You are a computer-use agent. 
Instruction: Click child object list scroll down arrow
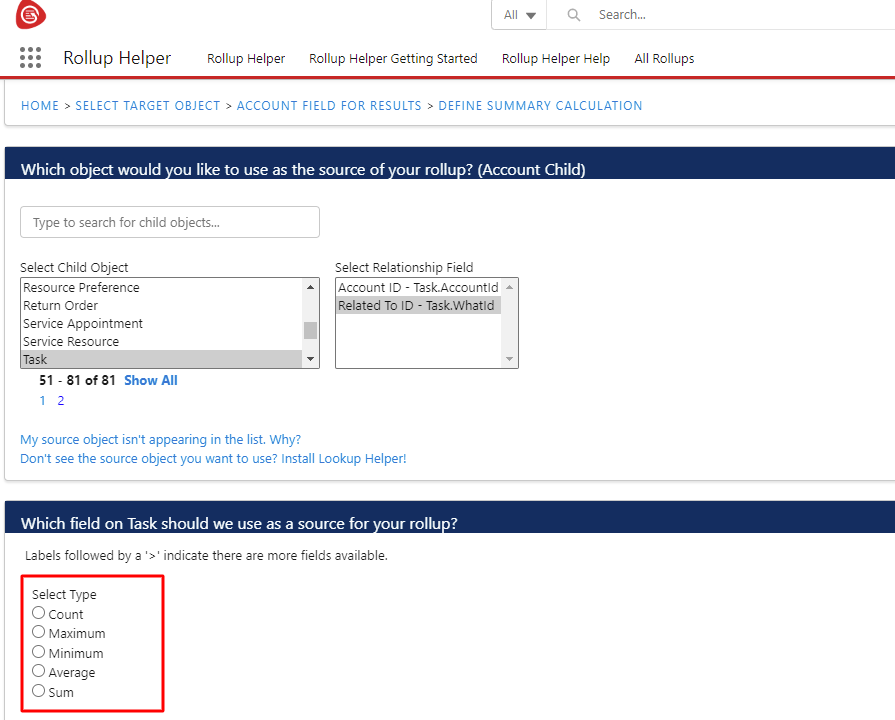click(x=311, y=359)
